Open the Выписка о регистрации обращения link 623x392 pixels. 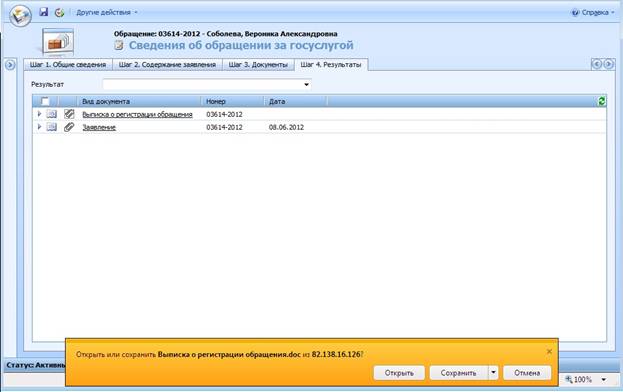coord(137,114)
